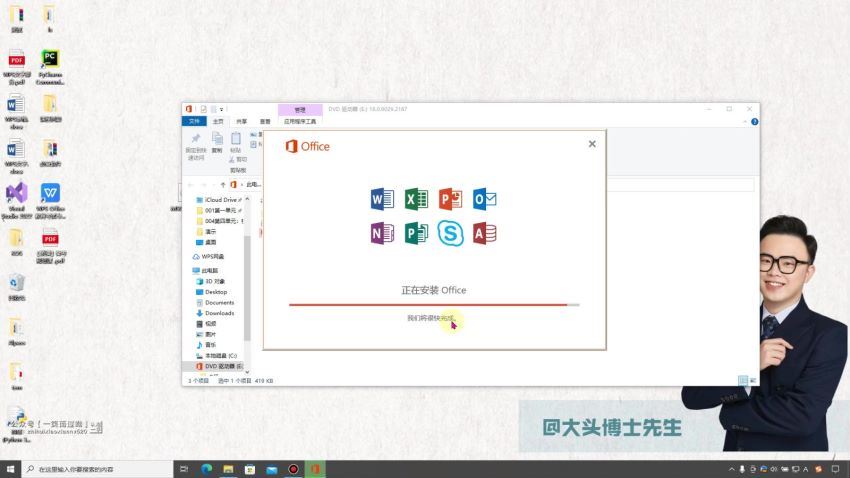Viewport: 850px width, 478px height.
Task: Click the Excel icon in installer
Action: 416,199
